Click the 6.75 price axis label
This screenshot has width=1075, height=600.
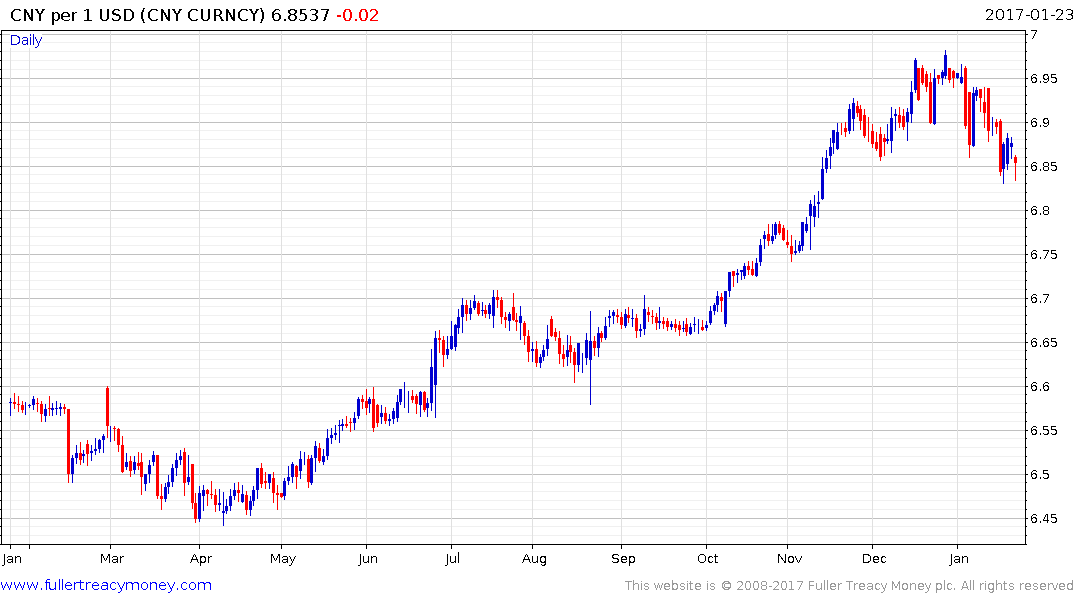click(1043, 254)
